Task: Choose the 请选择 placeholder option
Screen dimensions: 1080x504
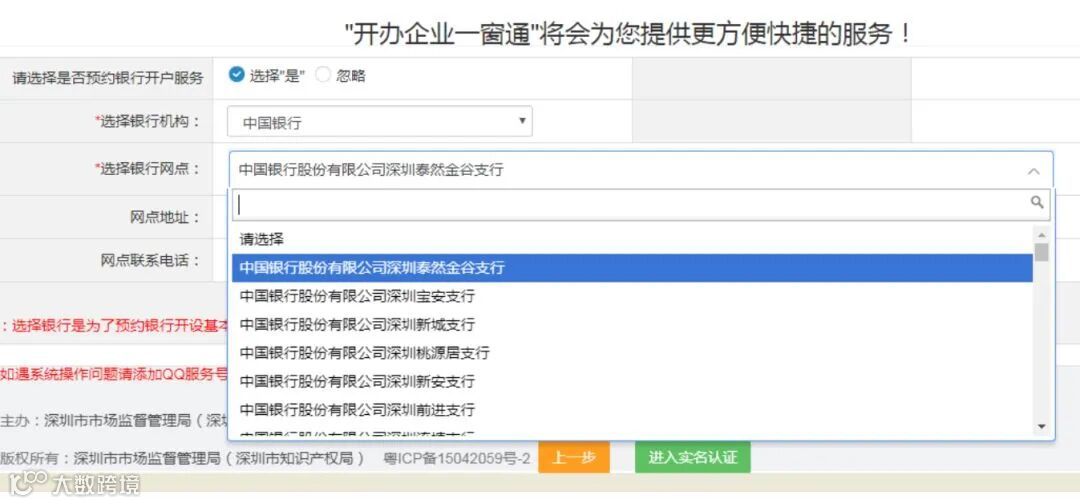Action: point(632,240)
